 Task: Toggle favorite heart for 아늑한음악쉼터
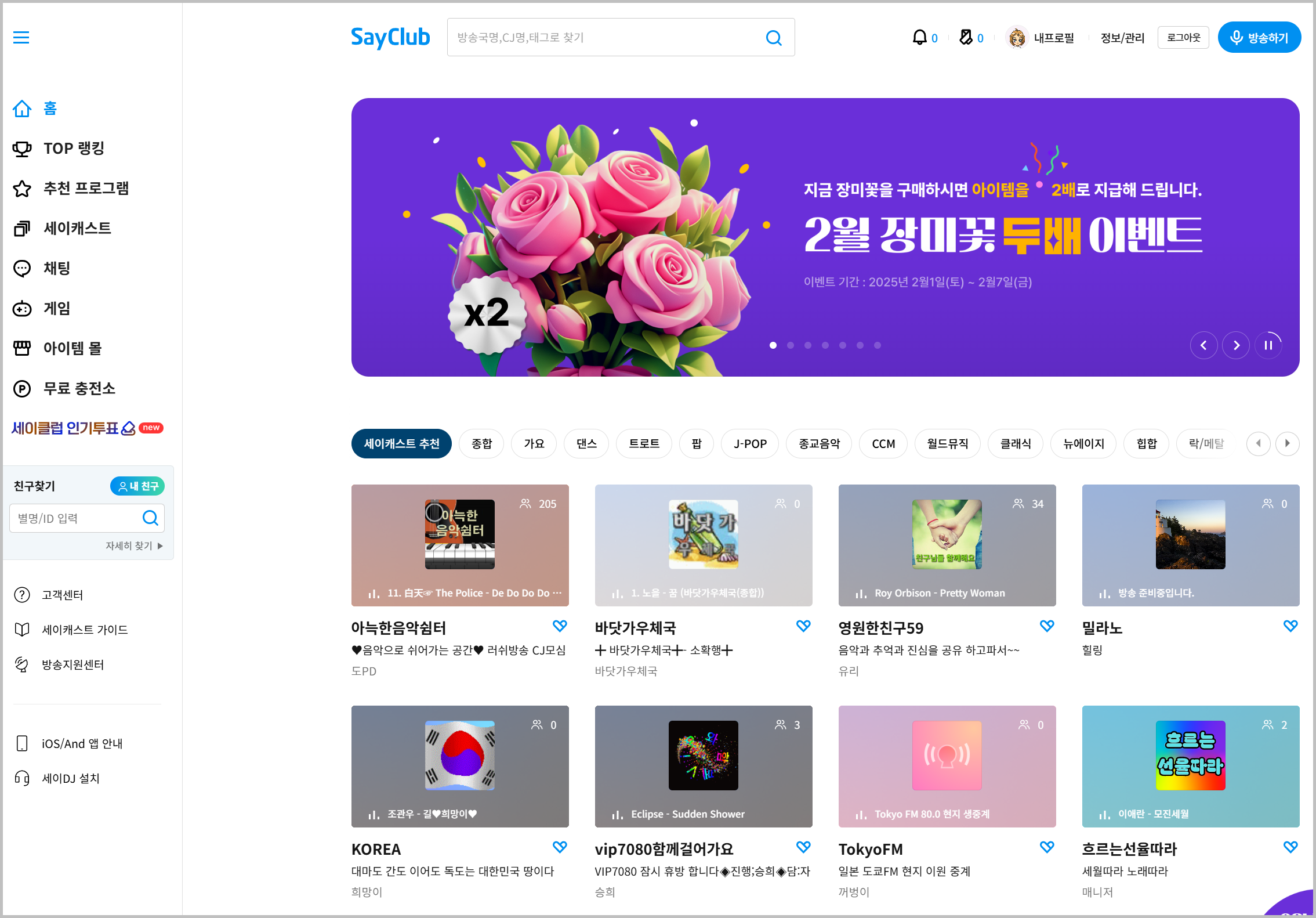click(x=560, y=626)
